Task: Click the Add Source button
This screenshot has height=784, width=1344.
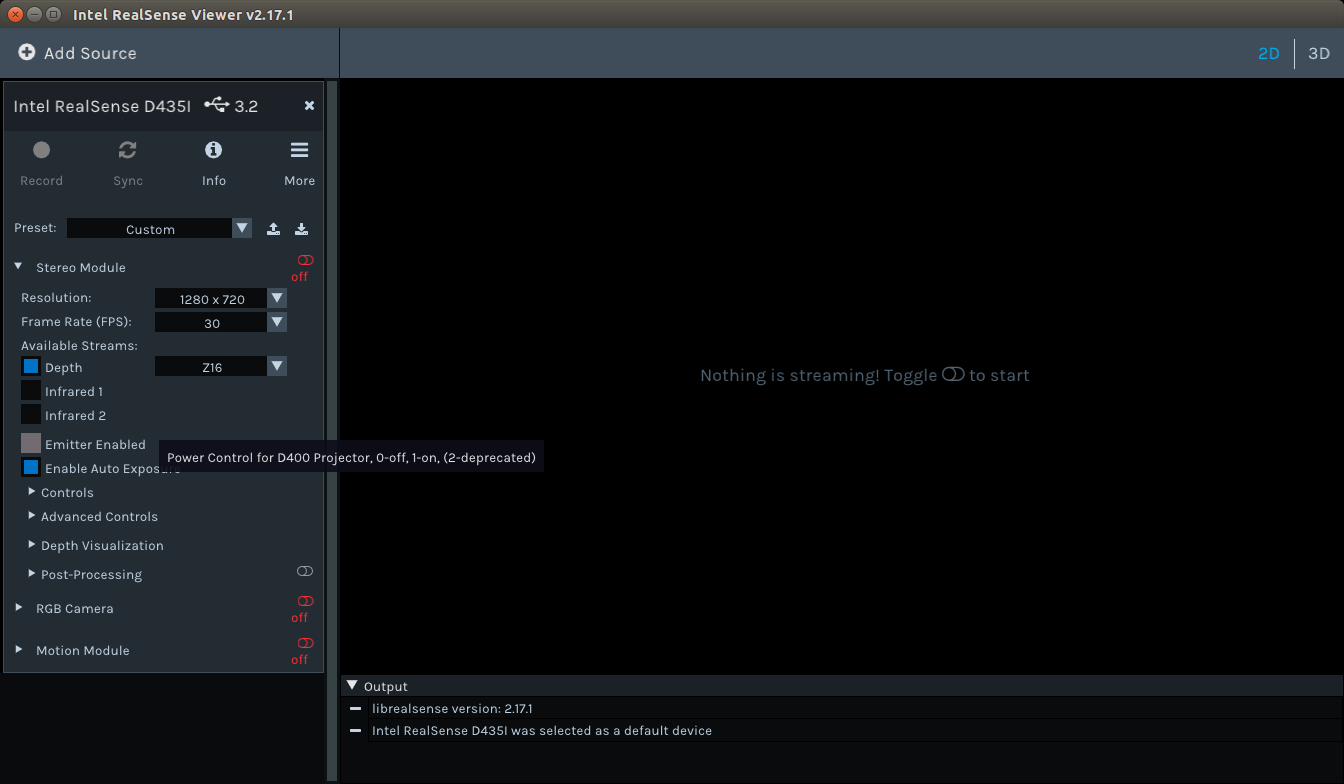Action: pyautogui.click(x=78, y=53)
